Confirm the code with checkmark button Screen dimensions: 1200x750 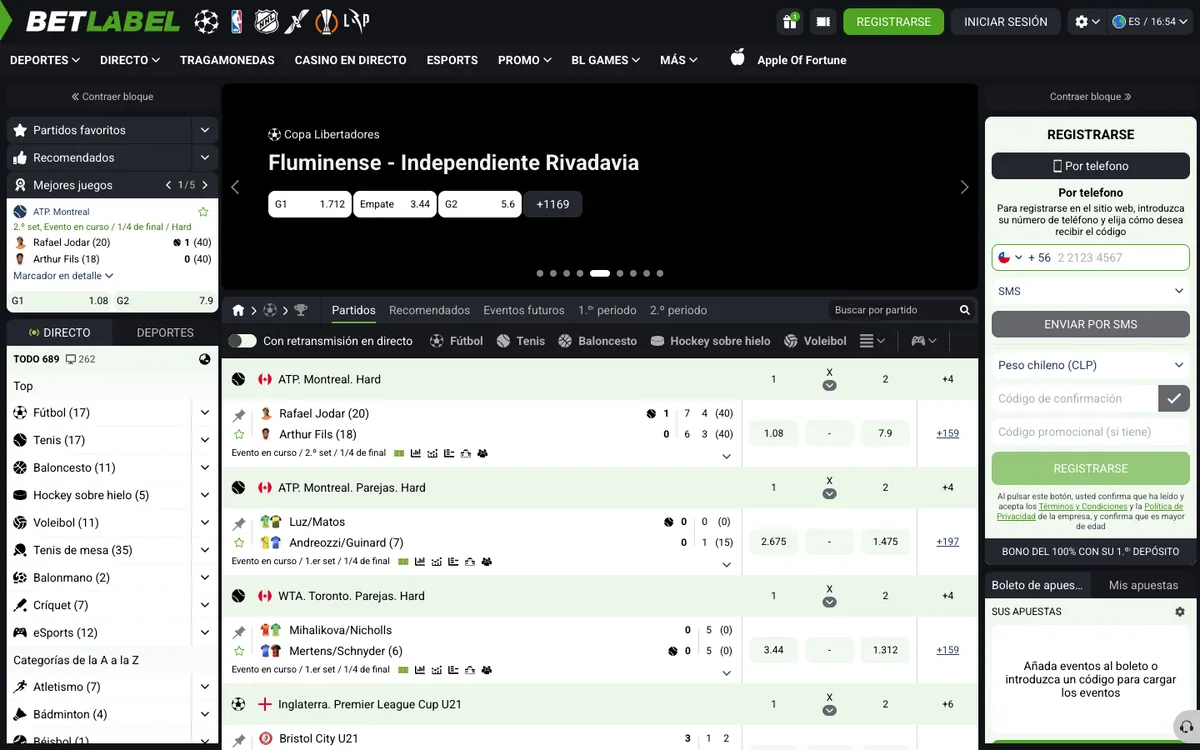point(1174,398)
